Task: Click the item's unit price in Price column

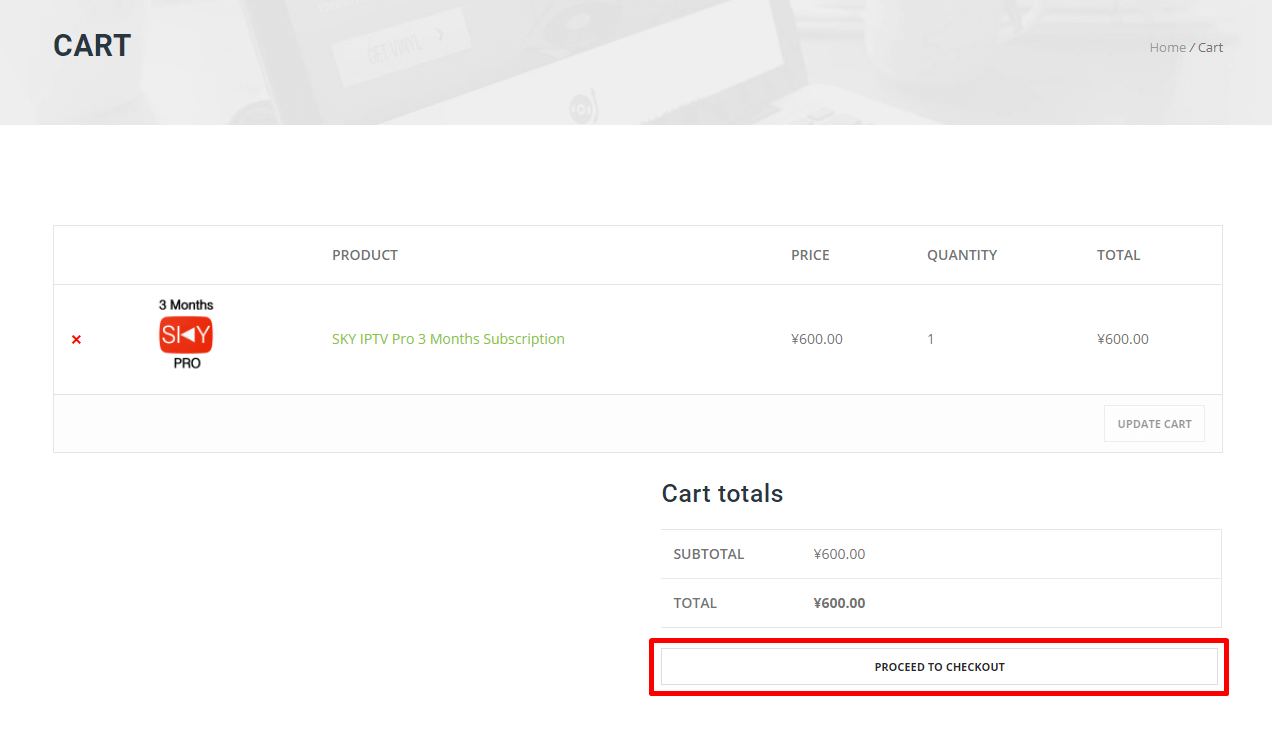Action: point(816,339)
